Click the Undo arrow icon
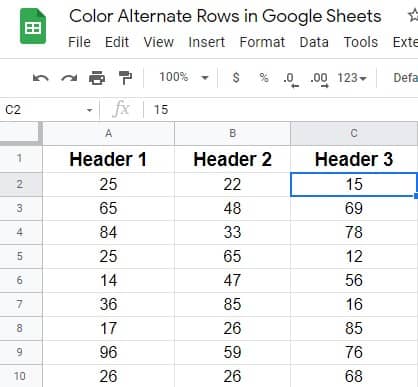The width and height of the screenshot is (418, 387). click(41, 78)
